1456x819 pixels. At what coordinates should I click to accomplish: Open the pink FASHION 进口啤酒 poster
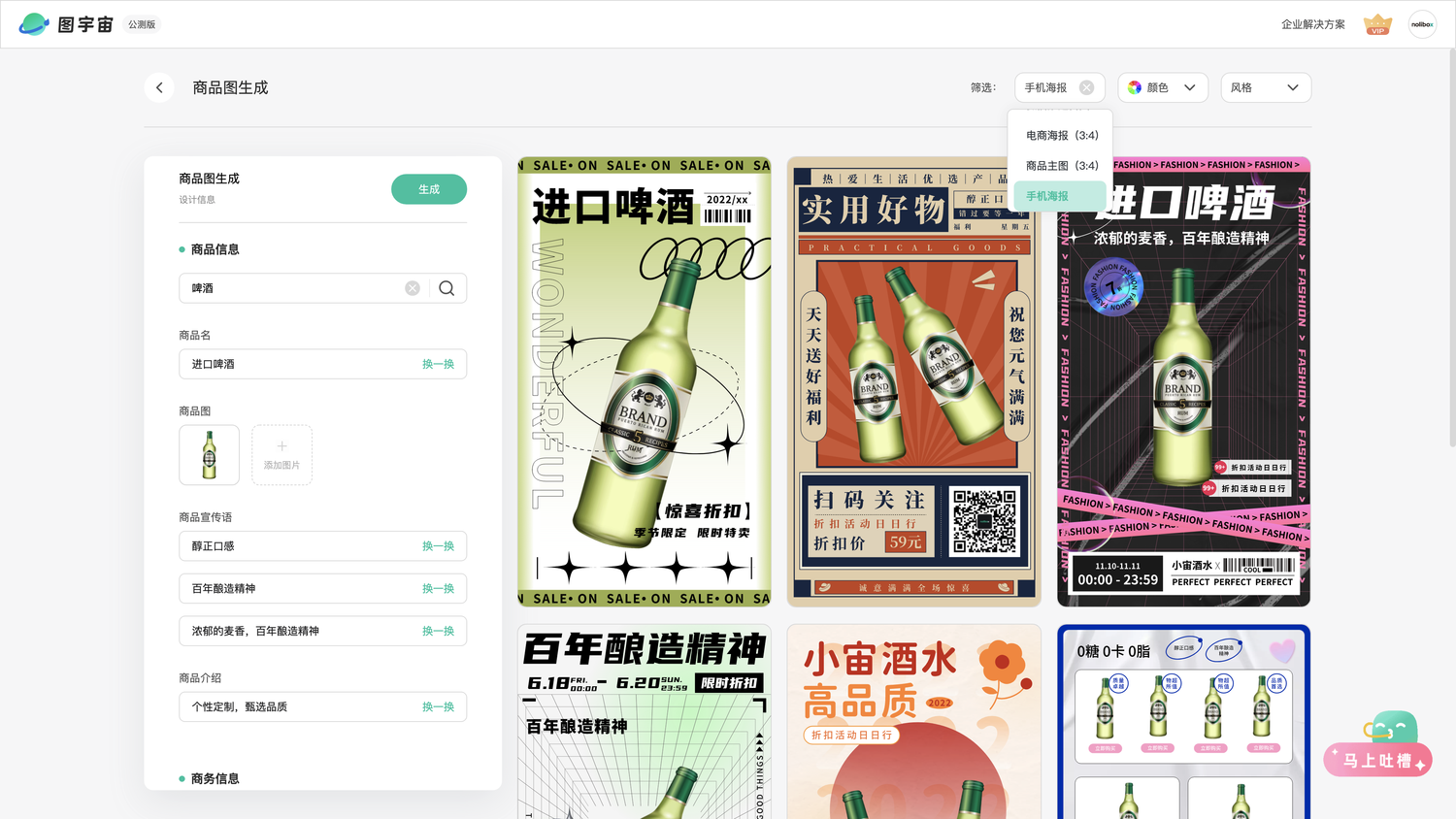tap(1183, 382)
